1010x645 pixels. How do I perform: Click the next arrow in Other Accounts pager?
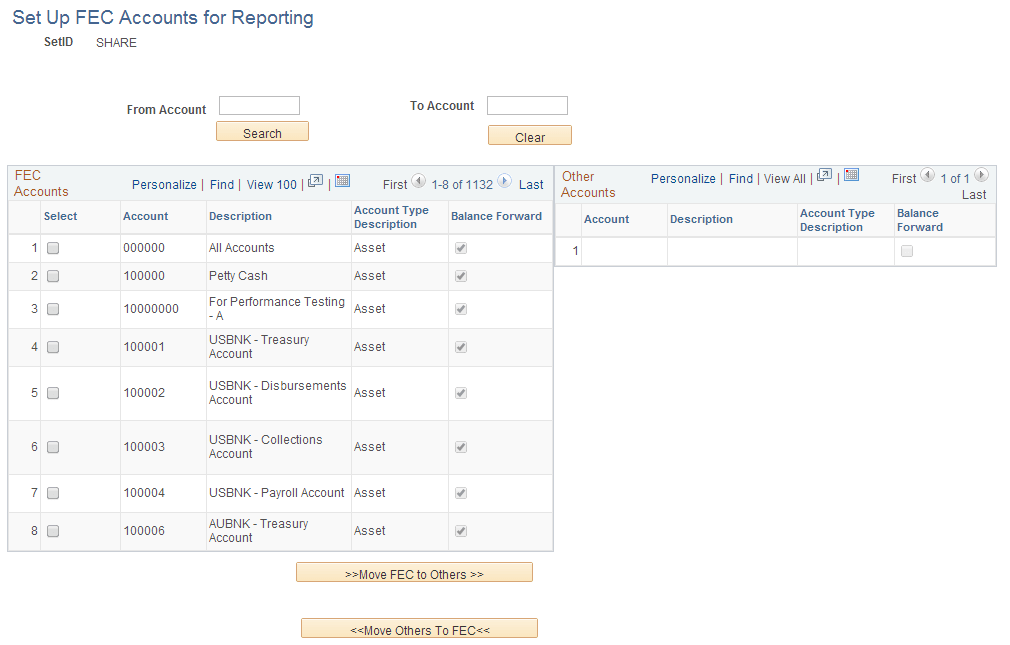[x=982, y=176]
